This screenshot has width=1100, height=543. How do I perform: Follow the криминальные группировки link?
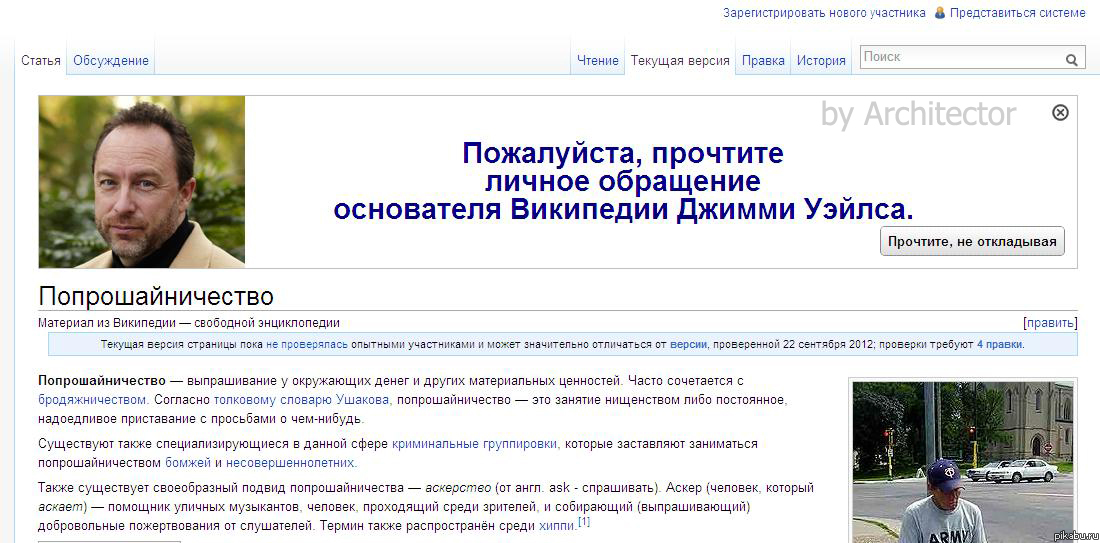coord(475,444)
